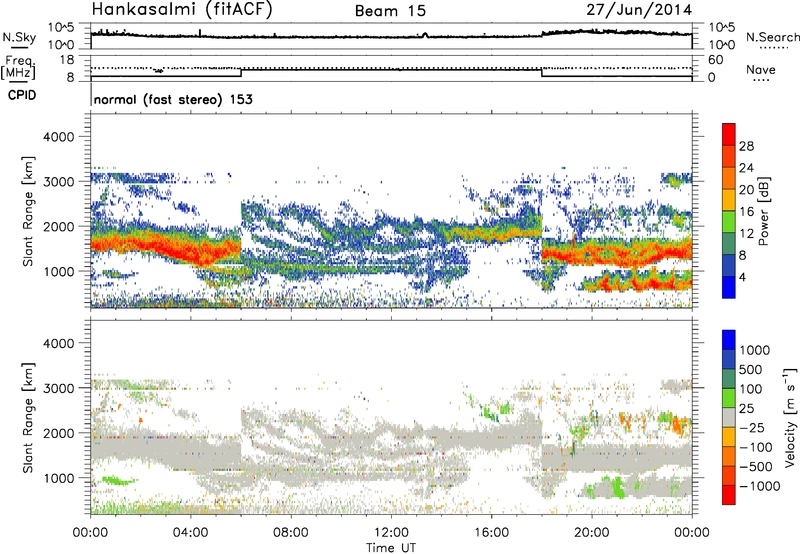Click the 'Hankasalmi (fitACF)' plot title
800x554 pixels.
pos(182,9)
